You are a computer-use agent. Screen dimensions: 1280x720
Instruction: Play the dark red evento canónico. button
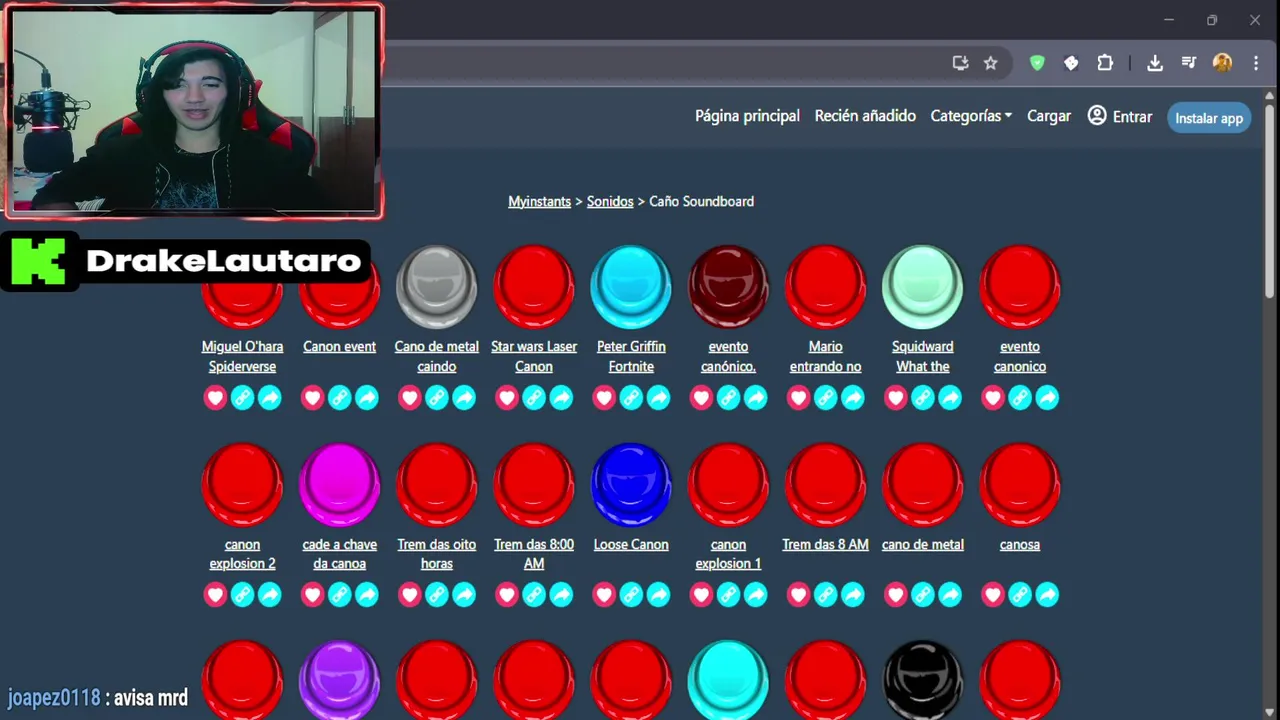728,287
